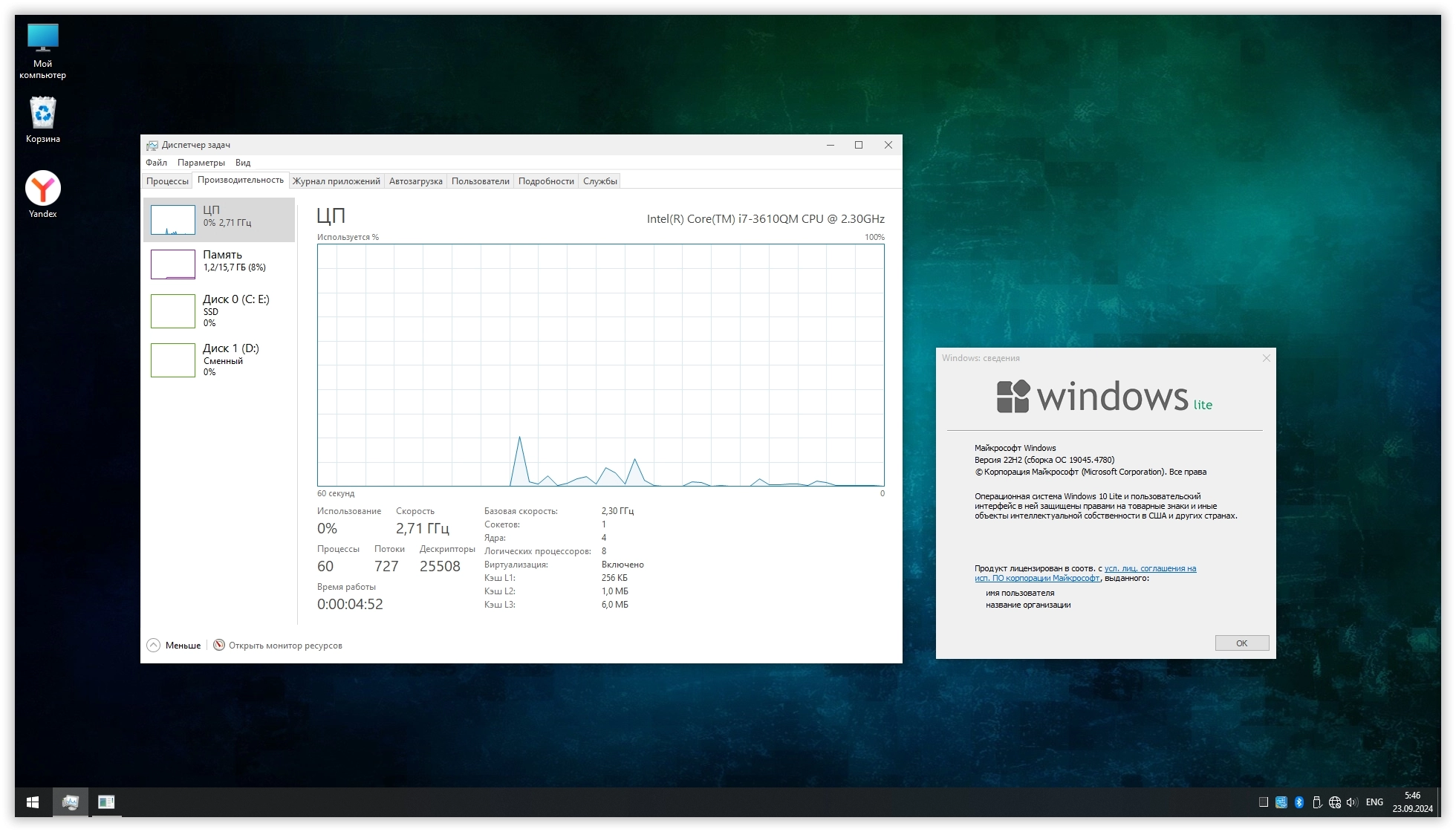Screen dimensions: 1456x832
Task: Open the Вид menu
Action: (x=243, y=163)
